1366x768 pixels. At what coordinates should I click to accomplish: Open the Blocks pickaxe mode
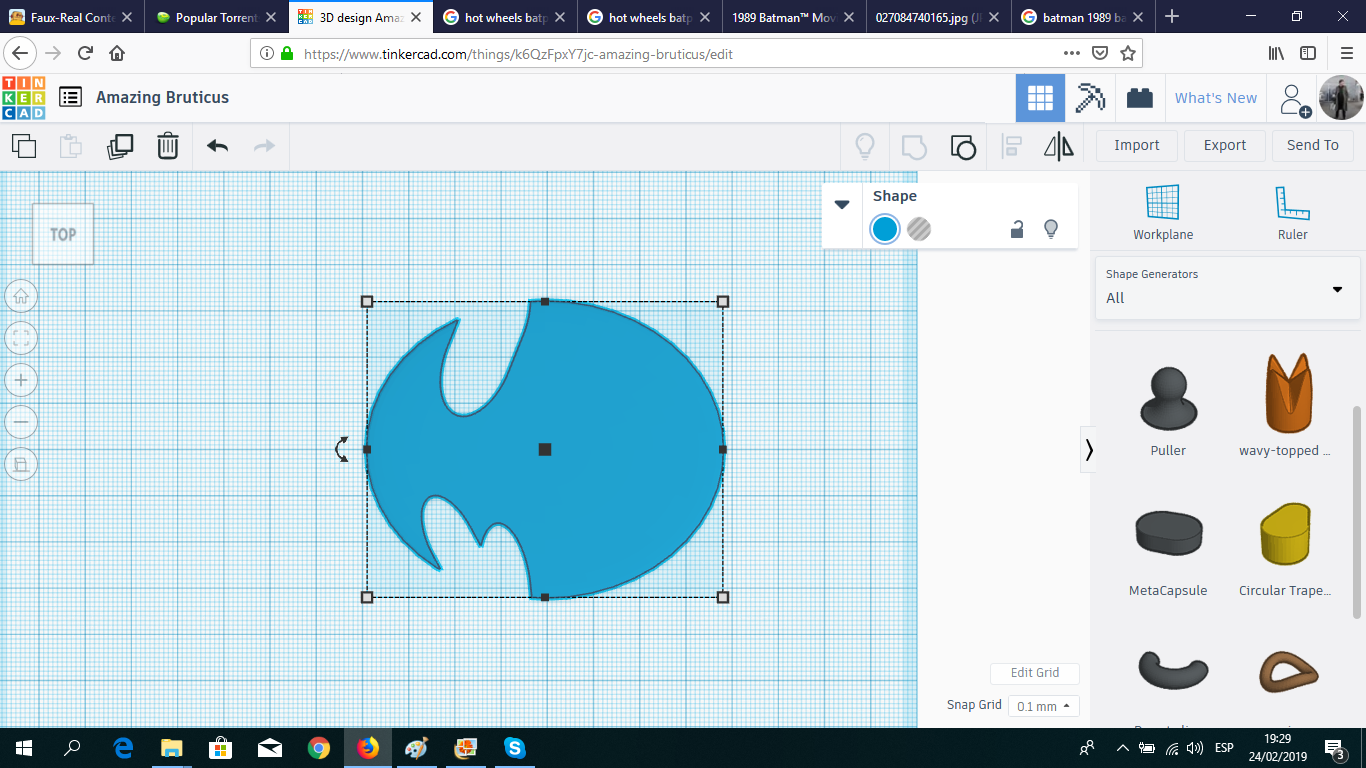click(x=1090, y=98)
